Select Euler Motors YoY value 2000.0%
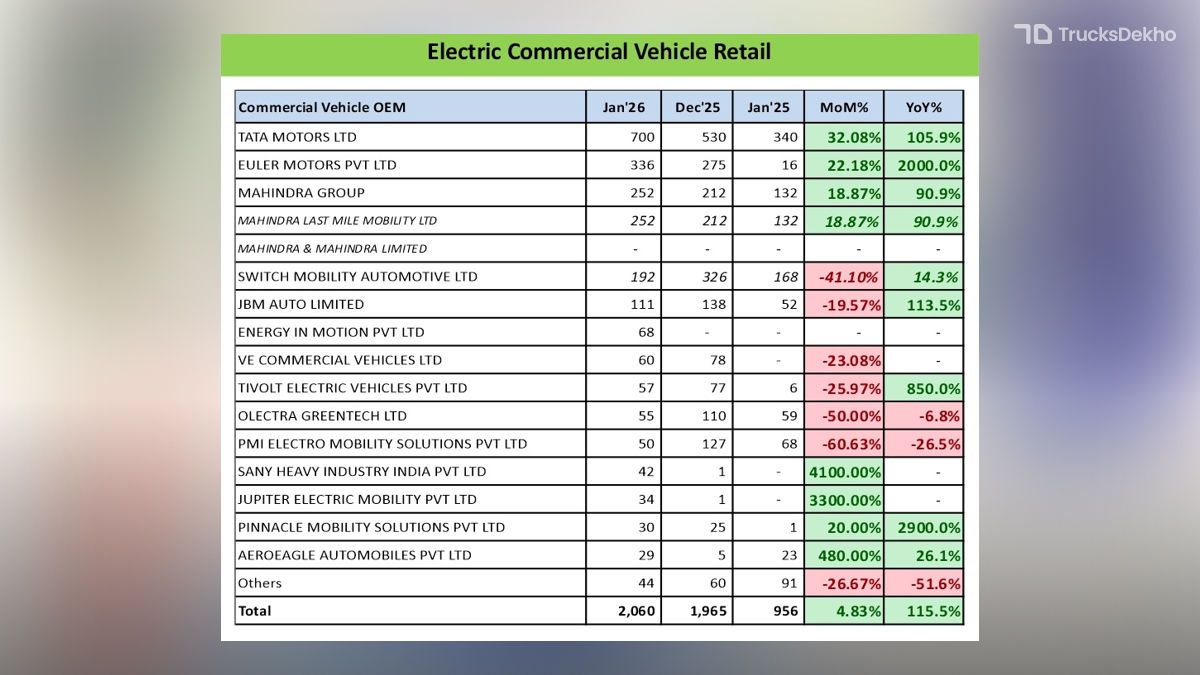This screenshot has height=675, width=1200. click(931, 165)
